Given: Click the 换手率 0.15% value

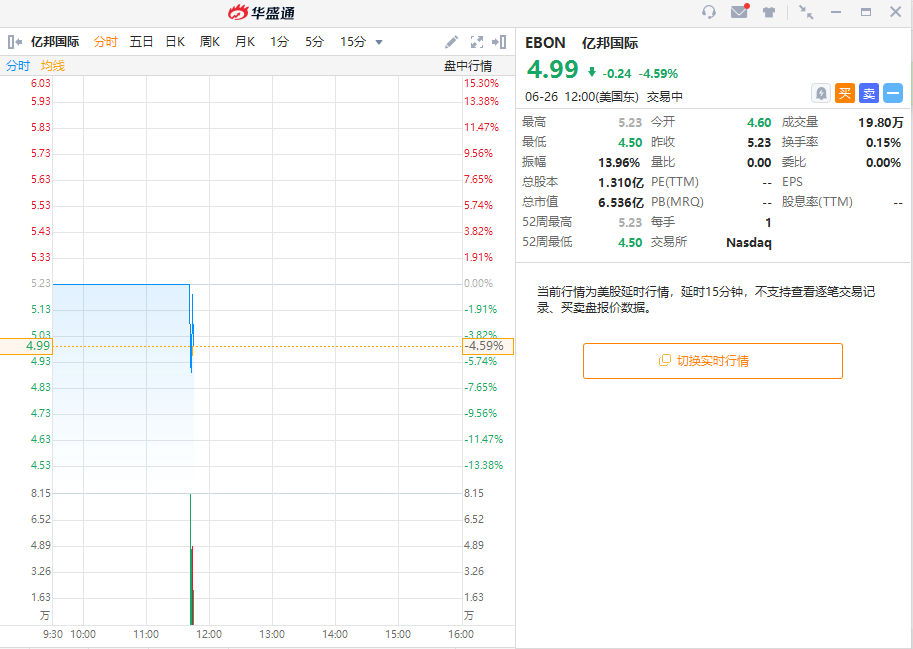Looking at the screenshot, I should click(883, 143).
